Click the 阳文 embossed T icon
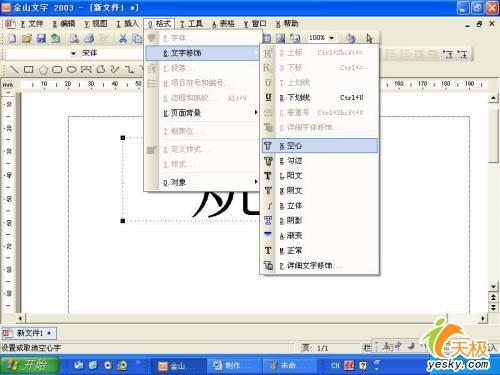This screenshot has height=375, width=500. (x=268, y=176)
